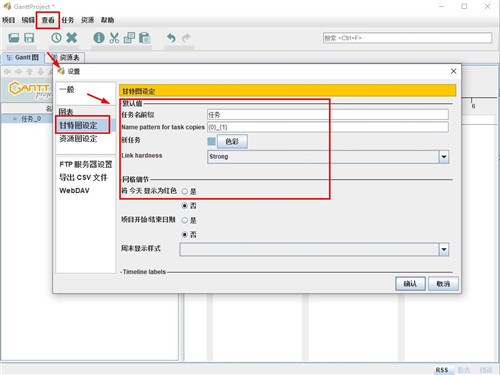Viewport: 500px width, 375px height.
Task: Click the 取消 button
Action: click(443, 284)
